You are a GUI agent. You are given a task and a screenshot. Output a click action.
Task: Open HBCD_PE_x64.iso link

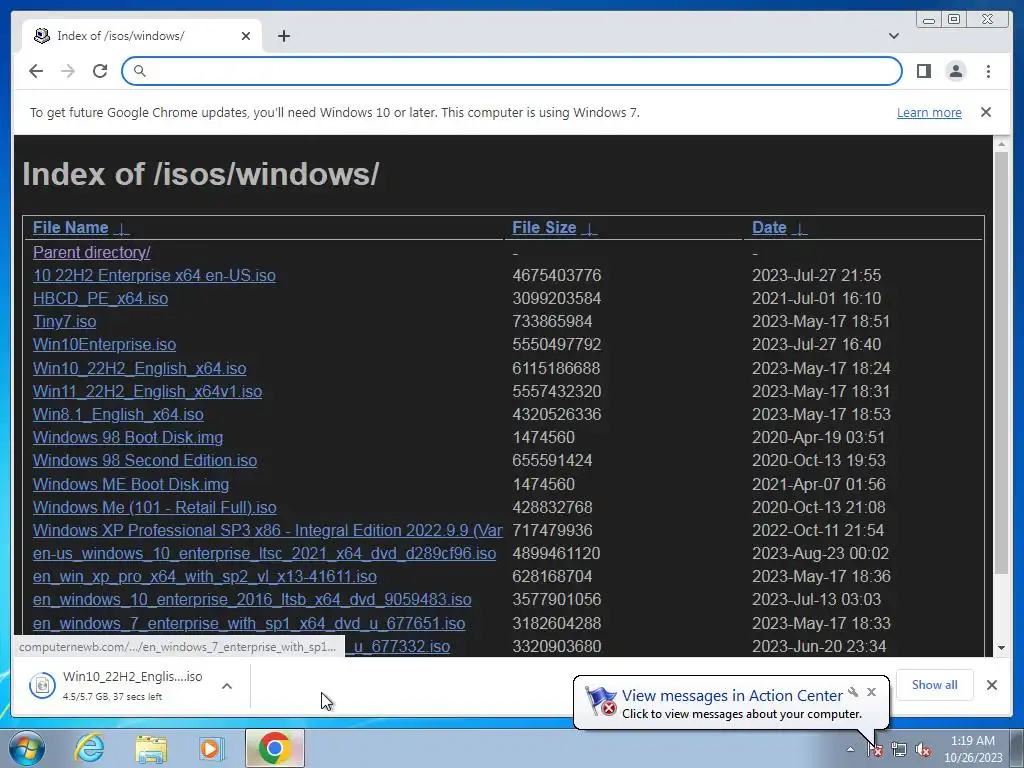pos(101,298)
